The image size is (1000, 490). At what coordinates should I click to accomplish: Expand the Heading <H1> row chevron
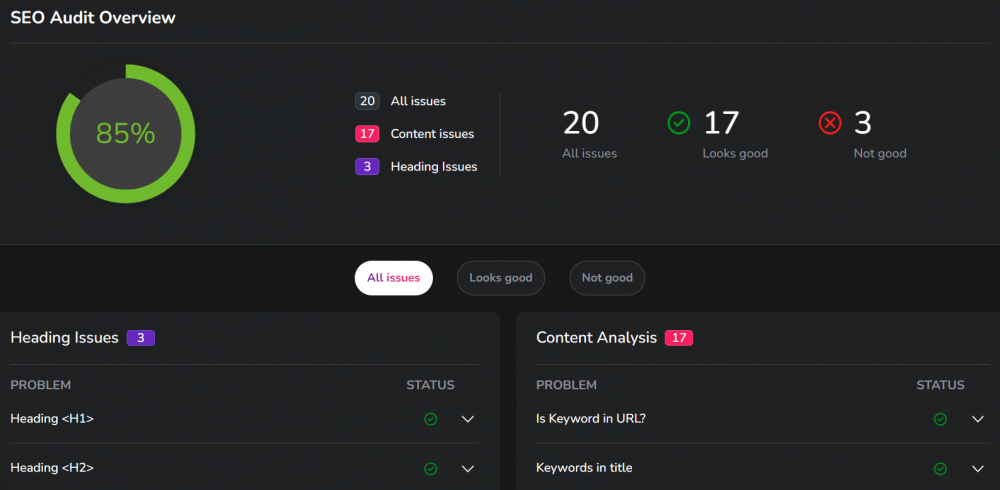point(468,419)
